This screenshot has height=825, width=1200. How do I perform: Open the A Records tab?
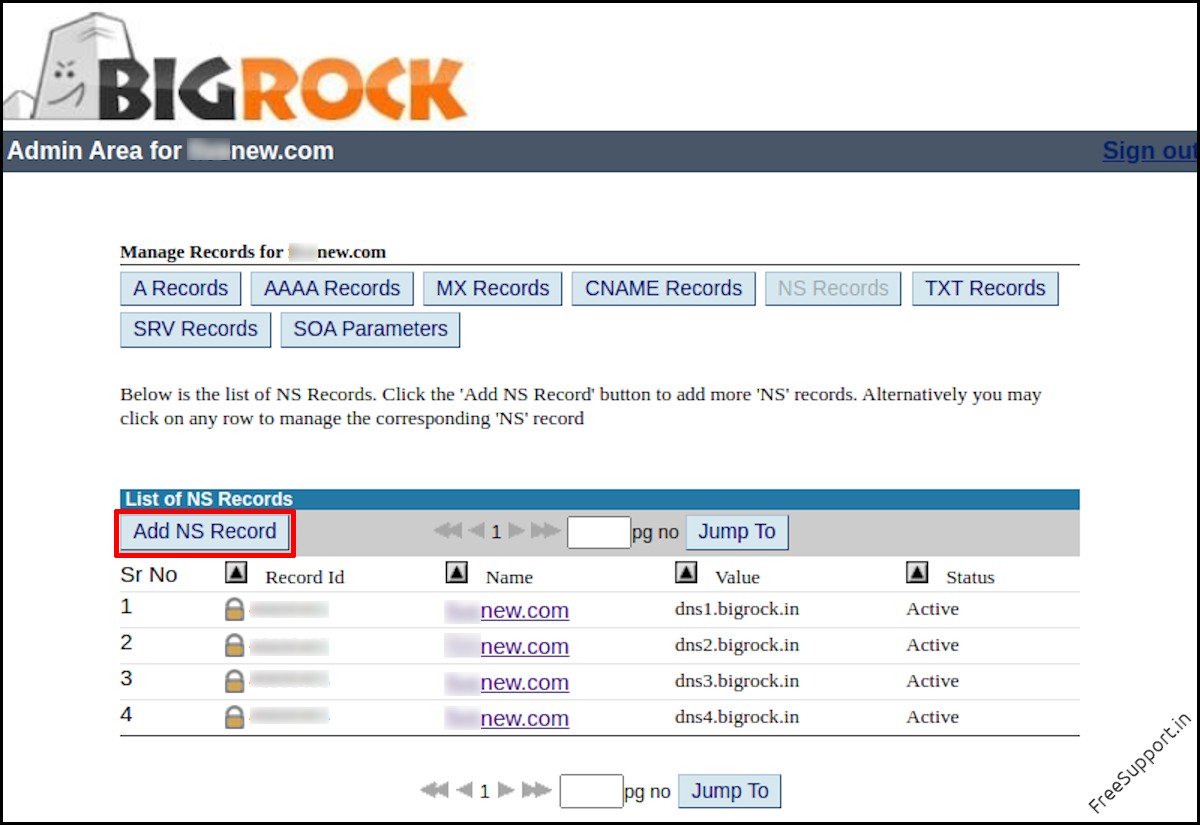(x=181, y=289)
